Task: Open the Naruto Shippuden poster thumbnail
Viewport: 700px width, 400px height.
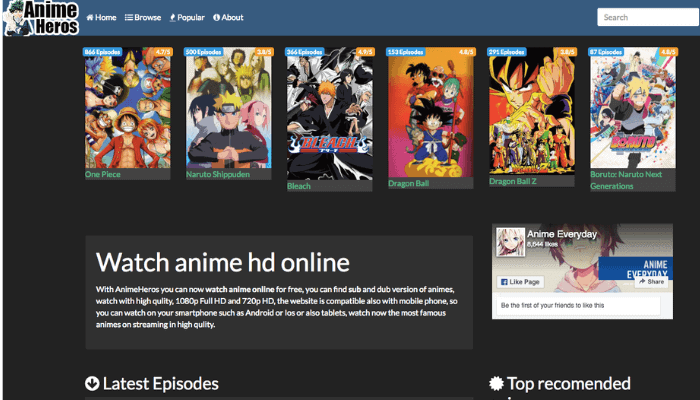Action: coord(229,108)
